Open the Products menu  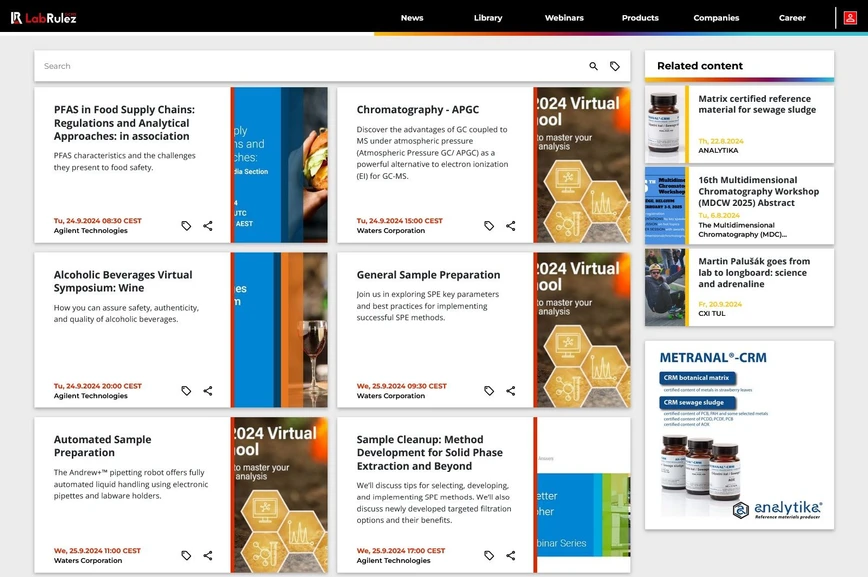pyautogui.click(x=640, y=18)
